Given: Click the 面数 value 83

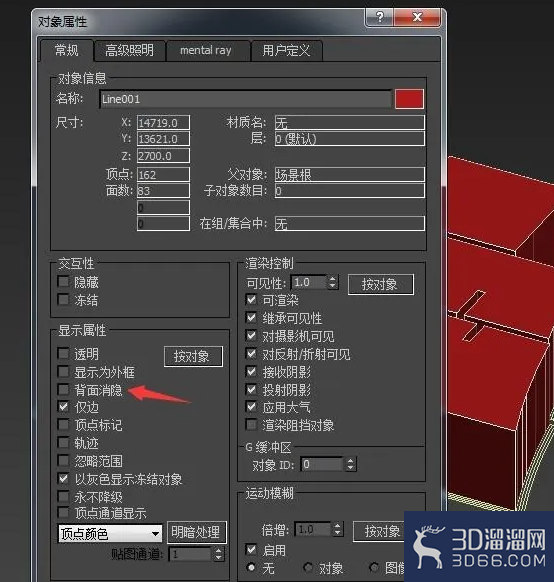Looking at the screenshot, I should [x=163, y=190].
